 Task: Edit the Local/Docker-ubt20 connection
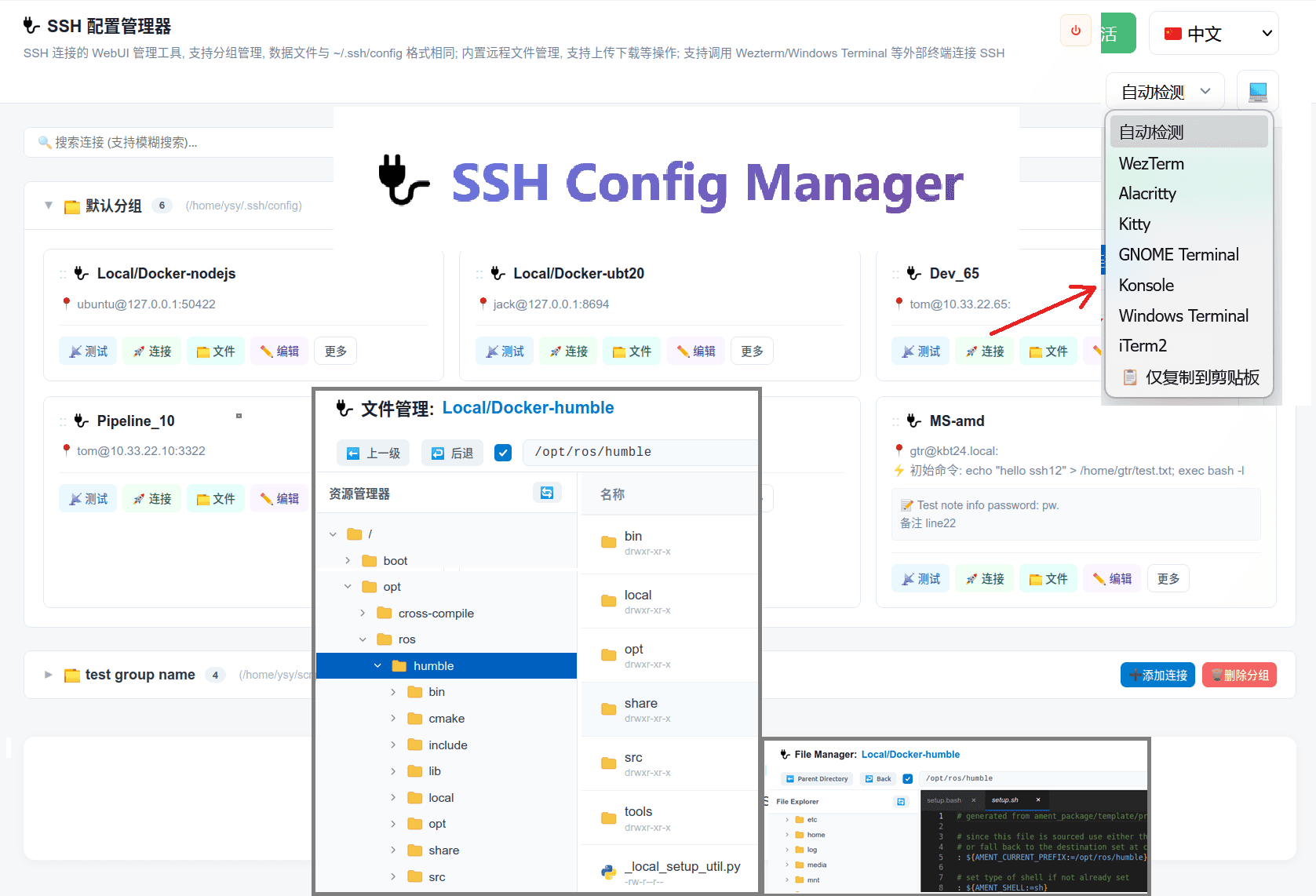[696, 351]
